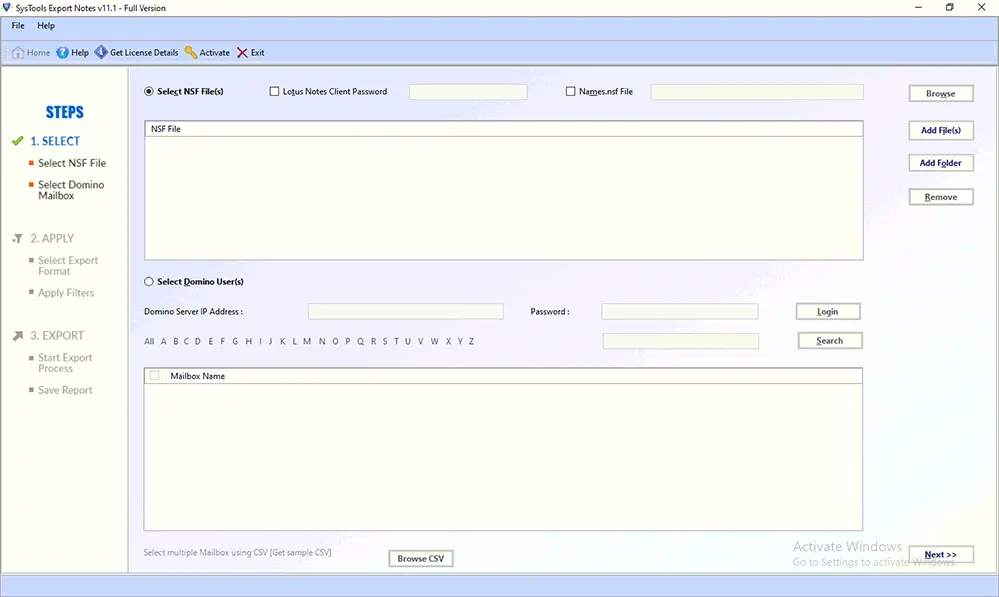999x597 pixels.
Task: Focus the Lotus Notes Client Password field
Action: 468,92
